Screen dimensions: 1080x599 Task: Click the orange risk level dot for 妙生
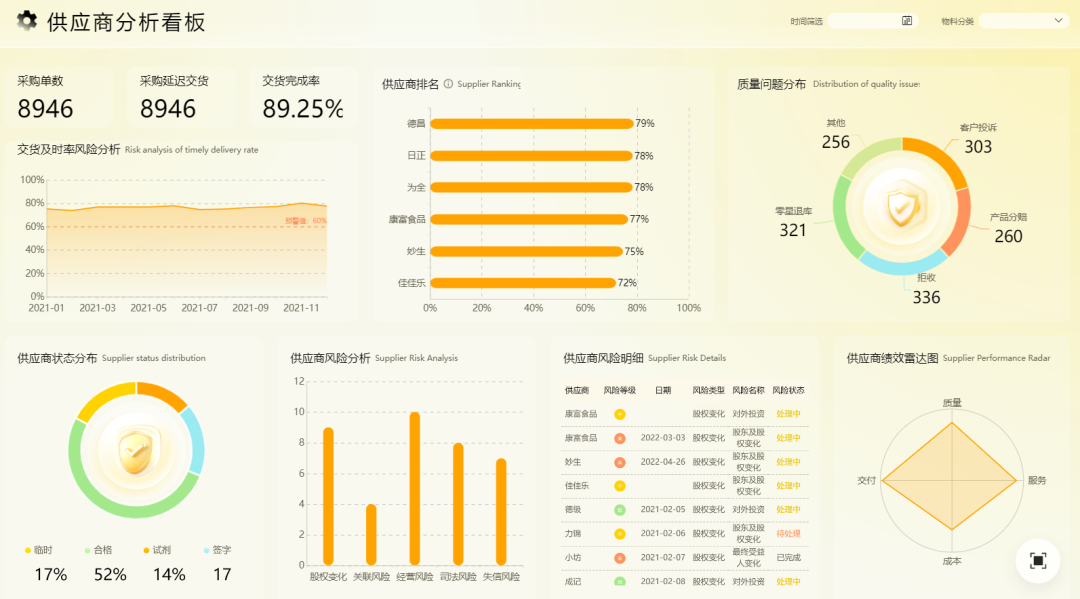point(620,462)
